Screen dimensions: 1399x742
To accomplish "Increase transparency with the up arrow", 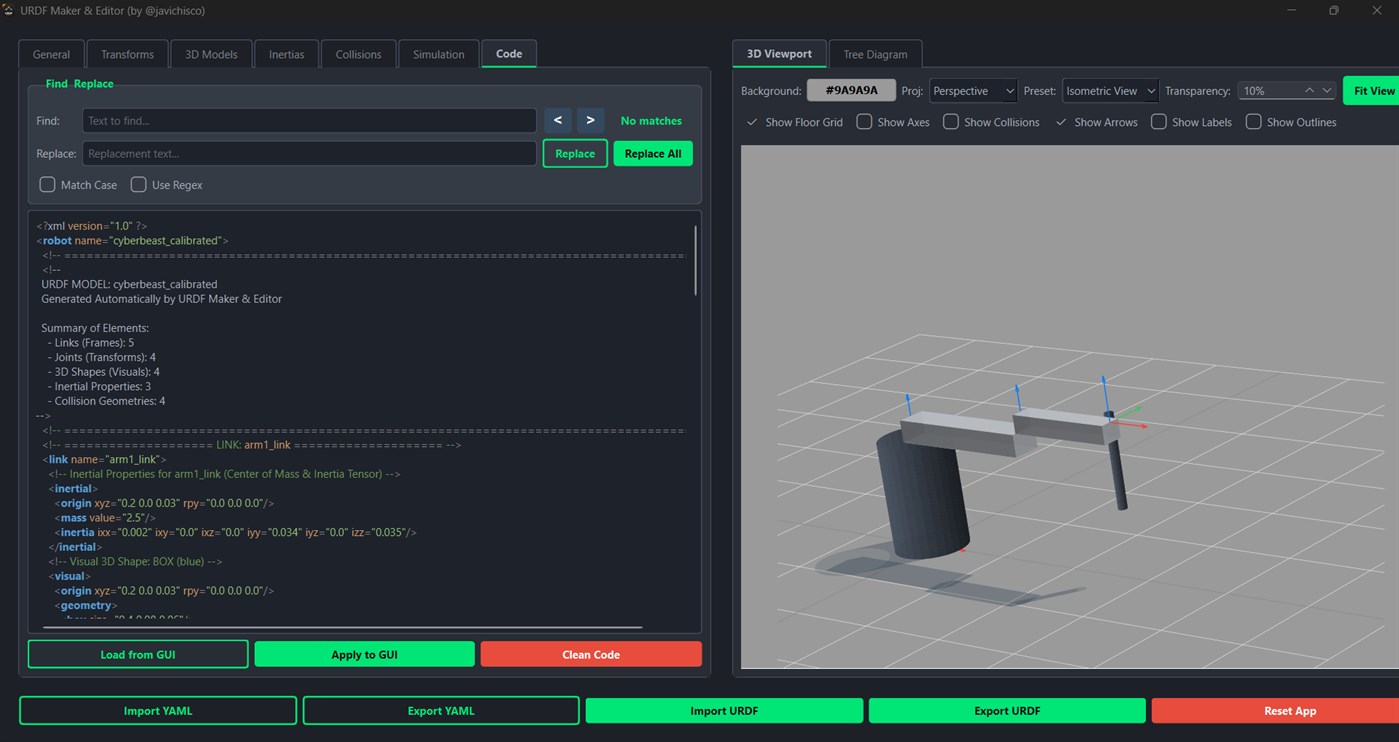I will pos(1310,90).
